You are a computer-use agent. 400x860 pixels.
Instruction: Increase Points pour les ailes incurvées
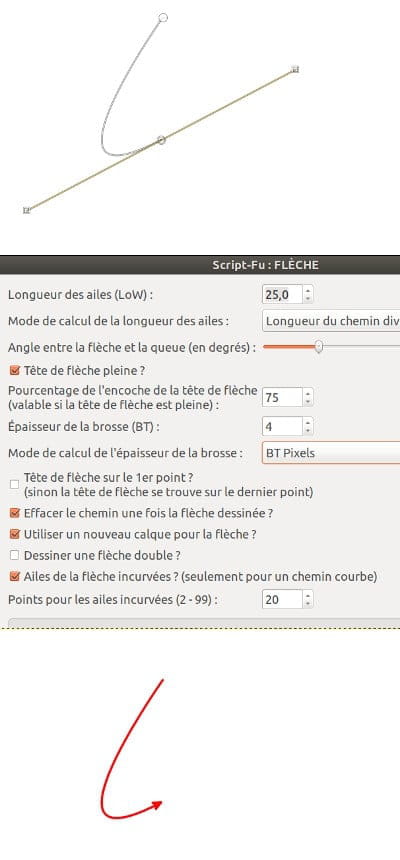[308, 596]
